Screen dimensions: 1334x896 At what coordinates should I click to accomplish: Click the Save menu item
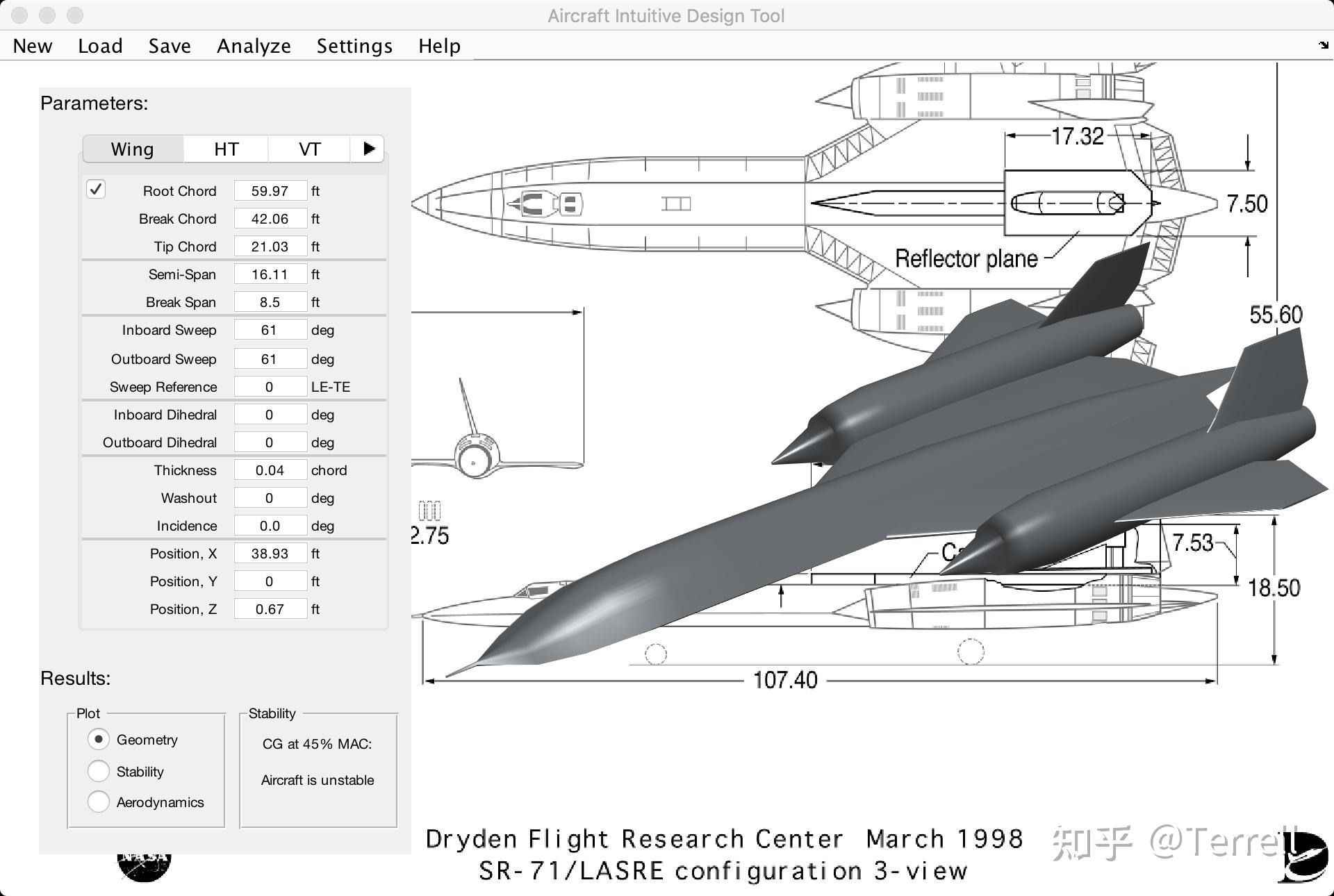click(x=170, y=46)
